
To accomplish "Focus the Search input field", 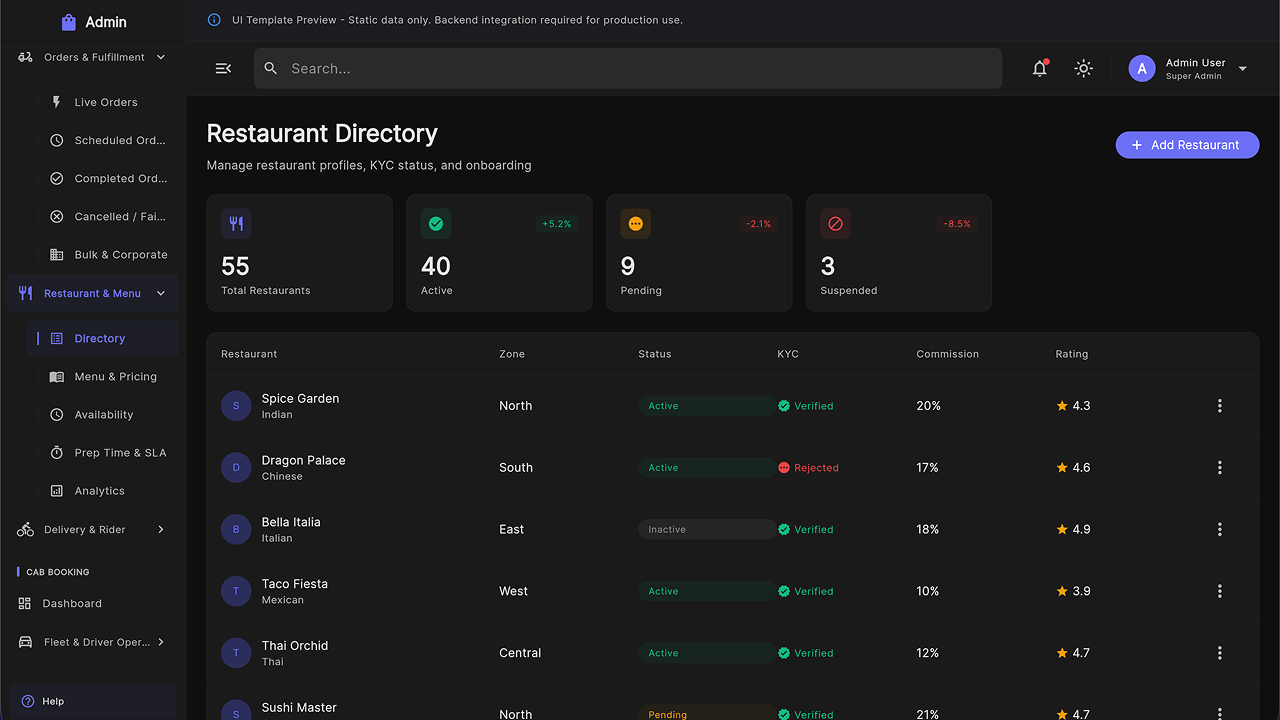I will point(628,68).
